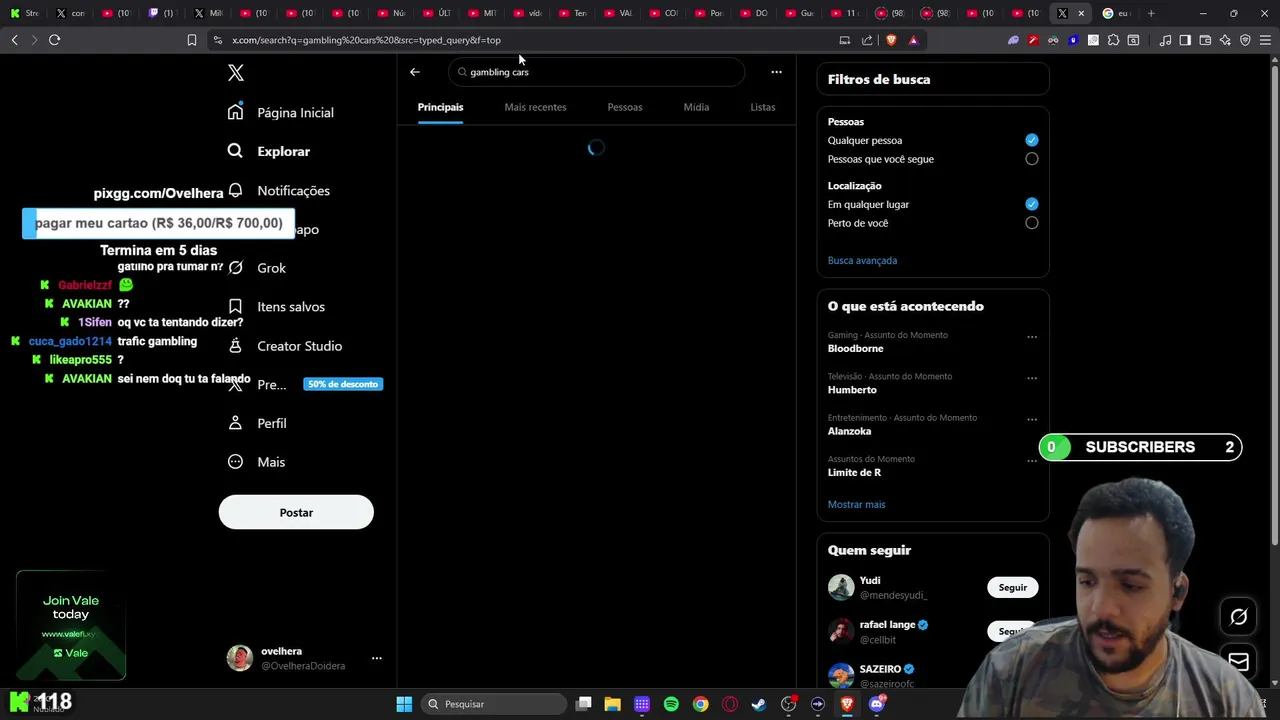The image size is (1280, 720).
Task: Click Mostrar mais under trends
Action: click(x=856, y=504)
